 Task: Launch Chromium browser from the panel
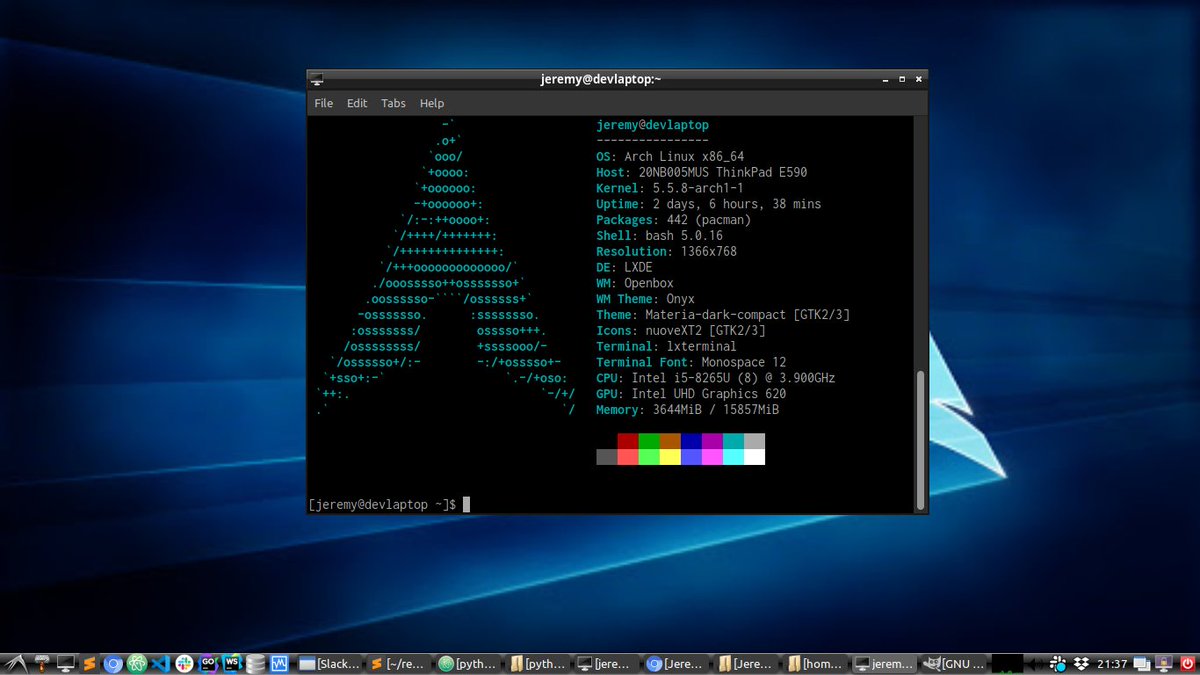[x=114, y=663]
